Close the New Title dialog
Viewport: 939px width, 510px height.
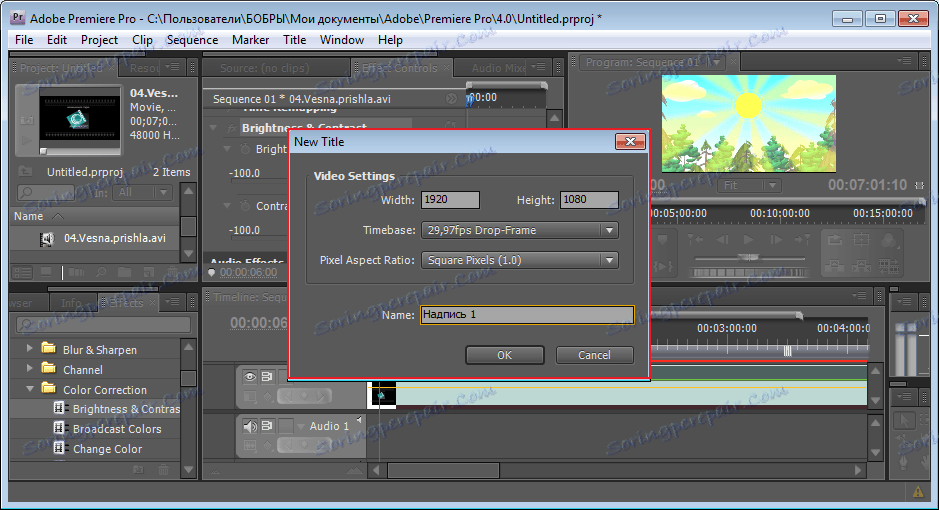coord(630,142)
